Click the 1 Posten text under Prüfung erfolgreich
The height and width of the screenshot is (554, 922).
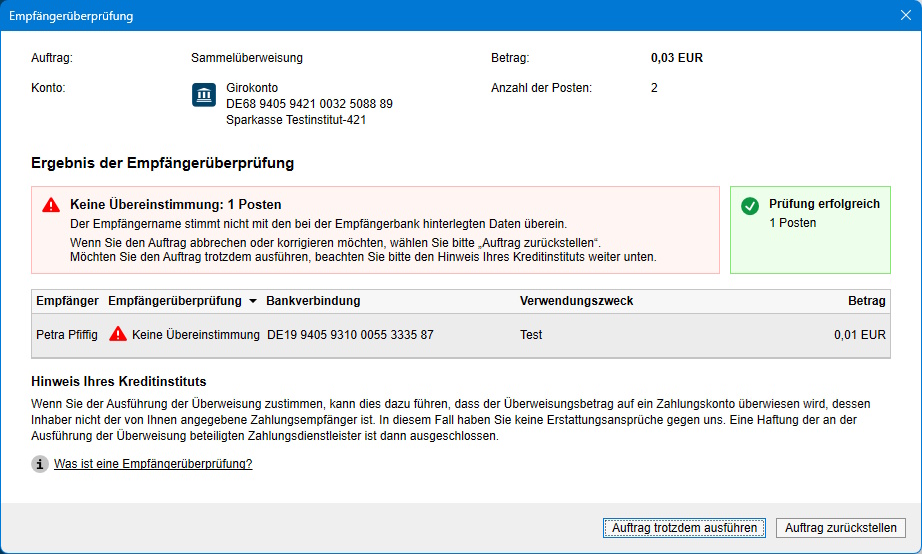coord(792,223)
